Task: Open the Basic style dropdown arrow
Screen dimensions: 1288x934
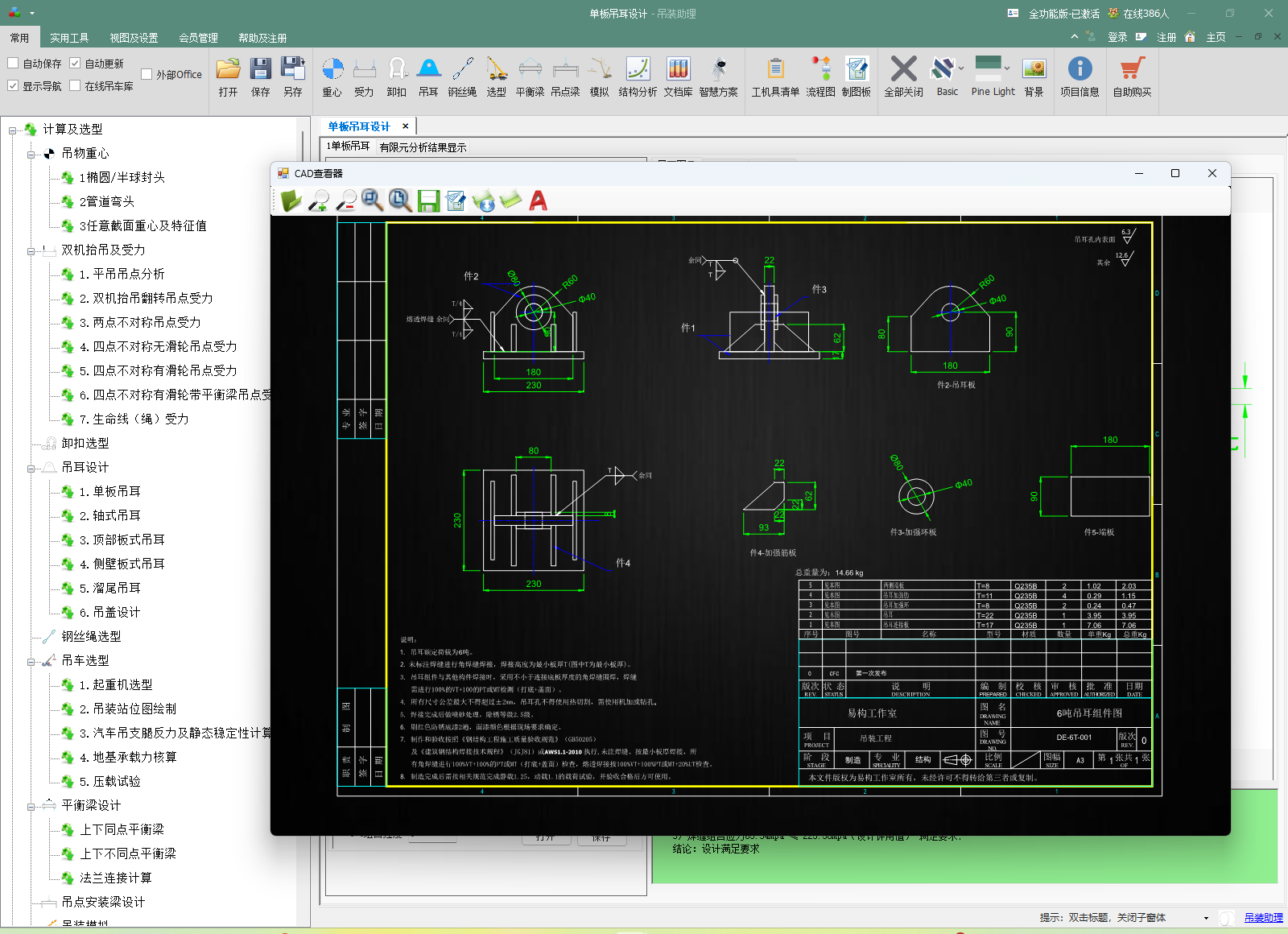Action: [x=961, y=68]
